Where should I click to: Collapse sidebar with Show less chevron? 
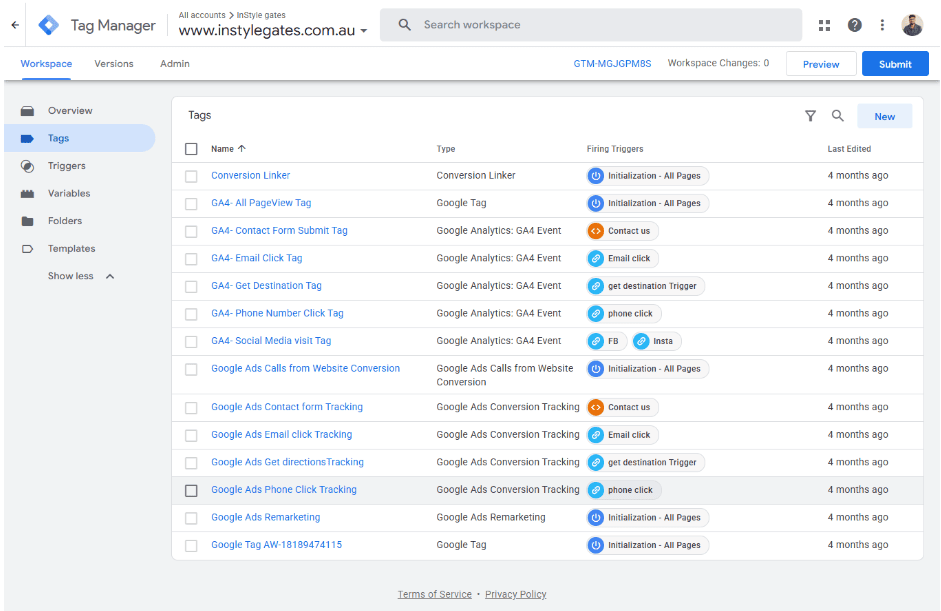tap(110, 277)
